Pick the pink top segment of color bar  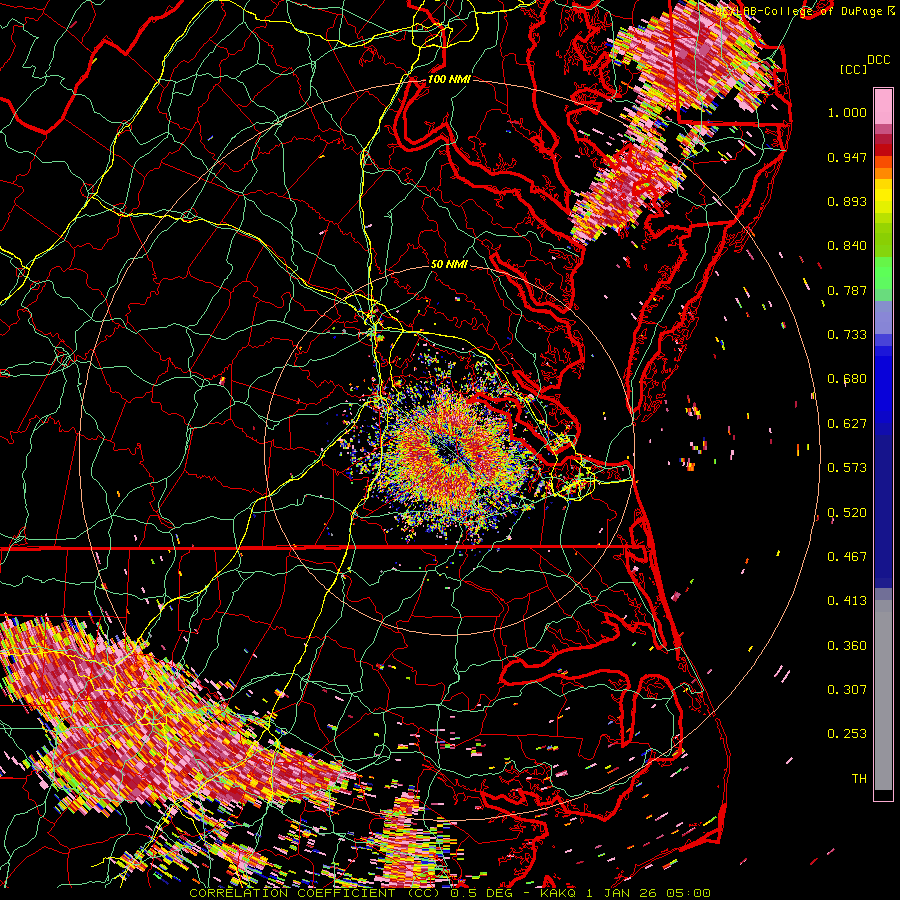click(883, 106)
